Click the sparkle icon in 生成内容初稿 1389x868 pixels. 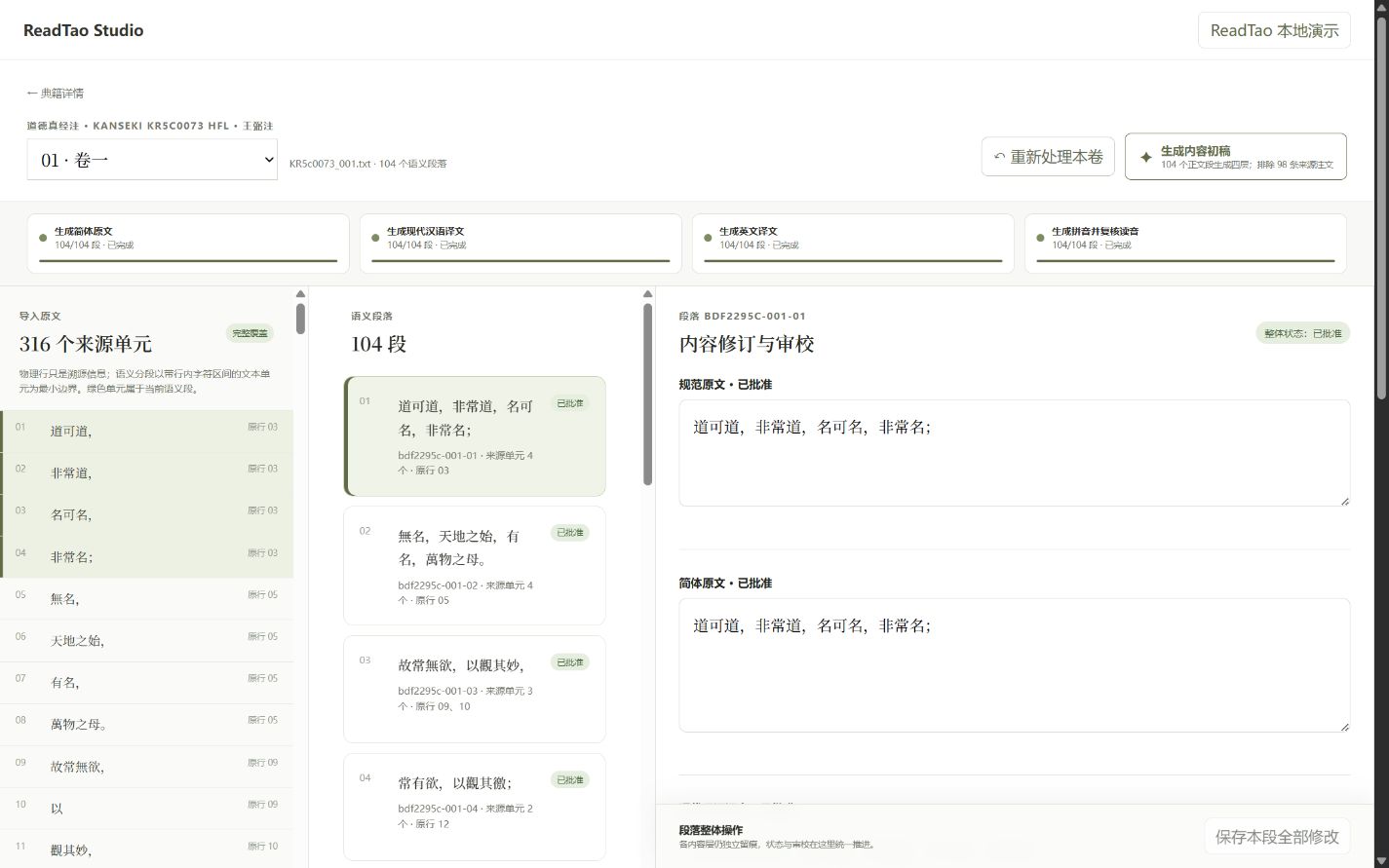(x=1145, y=158)
